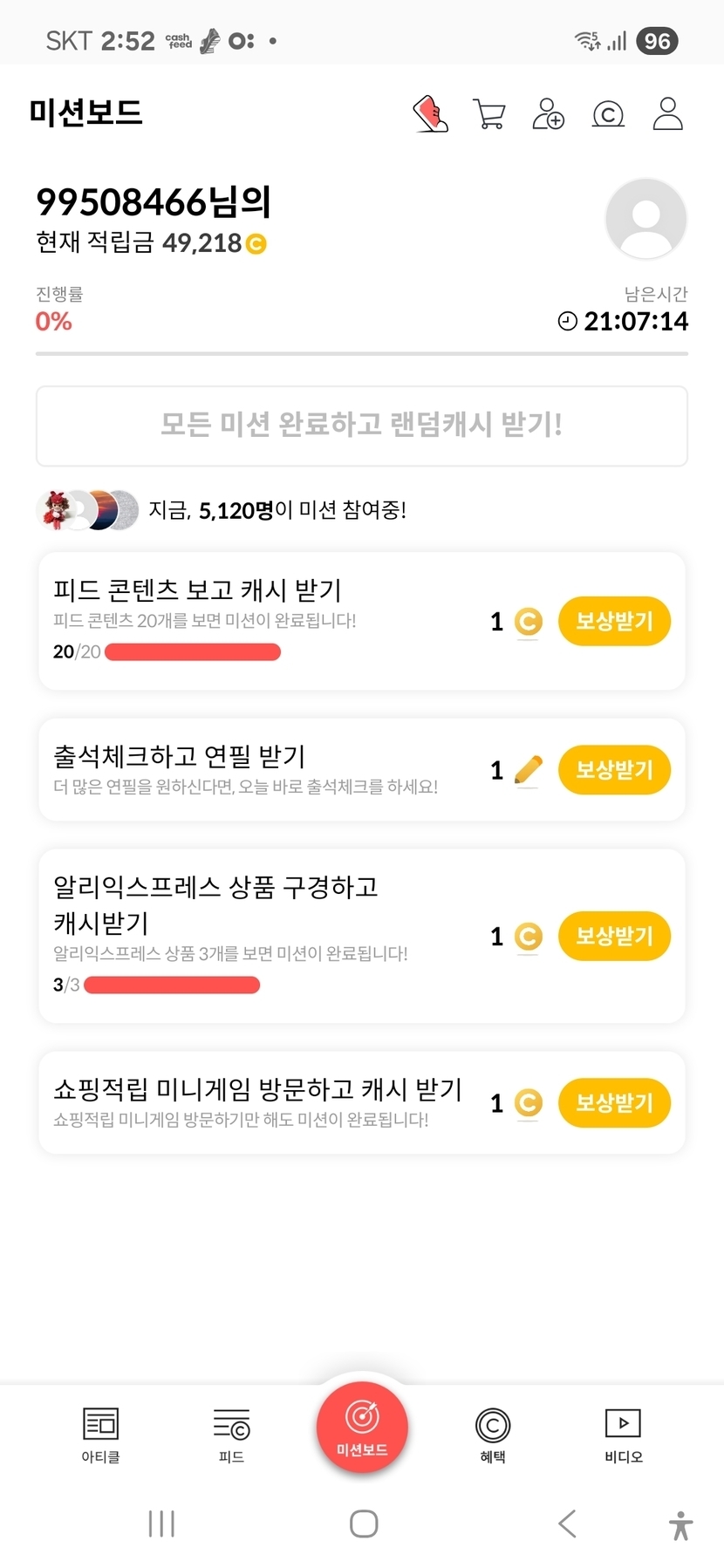Switch to the 피드 tab
Image resolution: width=724 pixels, height=1568 pixels.
pyautogui.click(x=231, y=1435)
